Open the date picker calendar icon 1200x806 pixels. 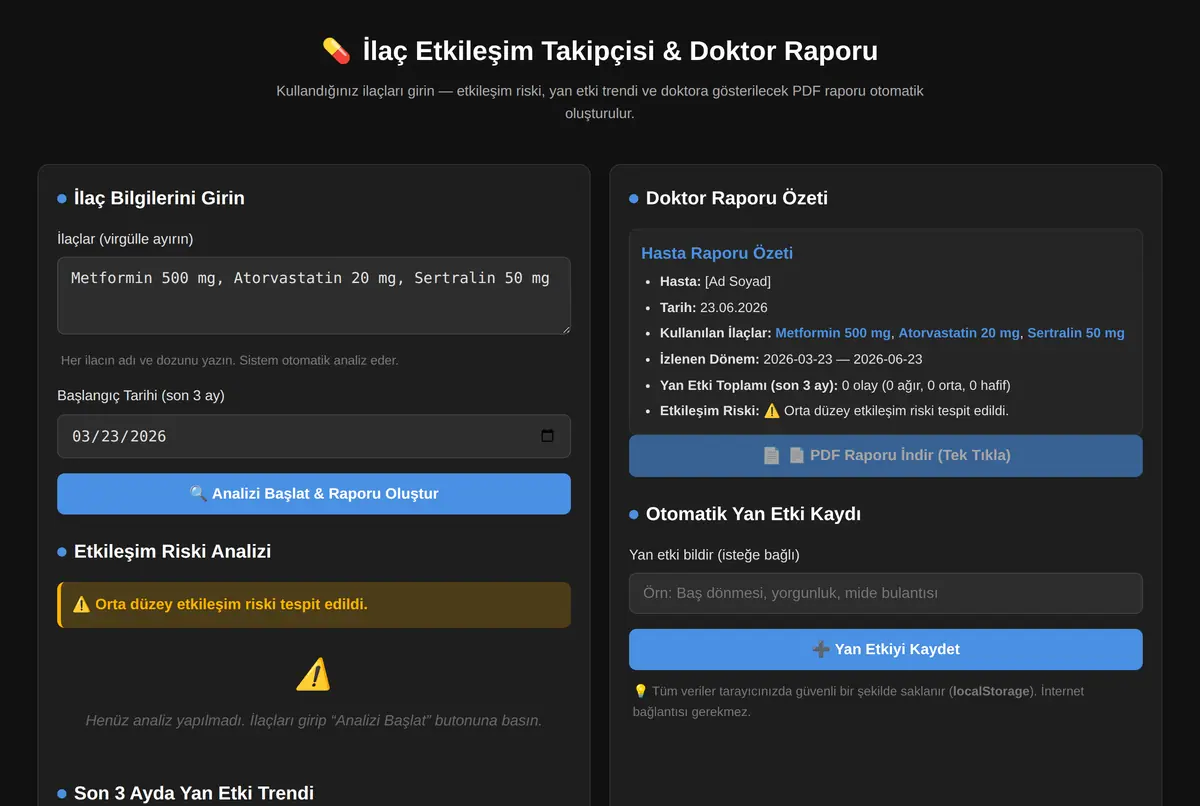point(547,436)
